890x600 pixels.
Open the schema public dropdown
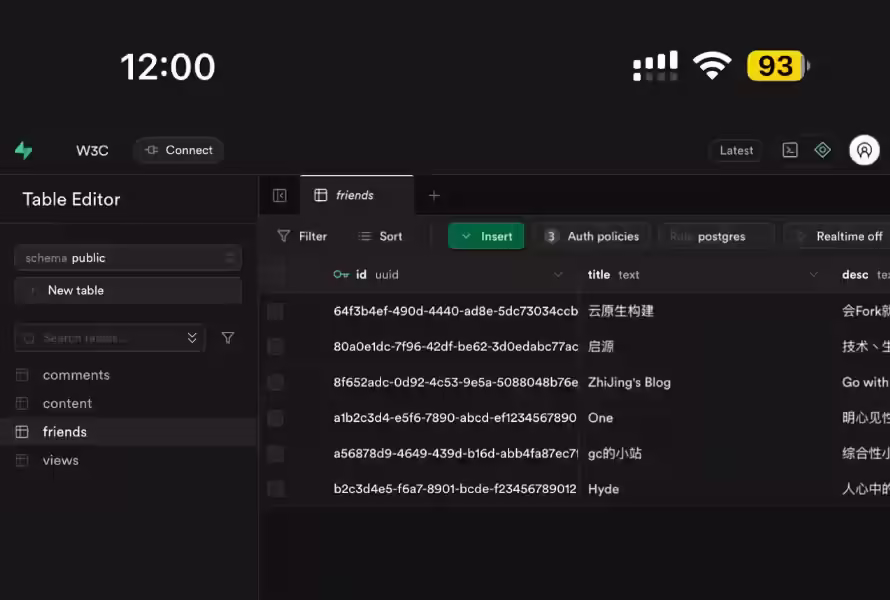128,258
